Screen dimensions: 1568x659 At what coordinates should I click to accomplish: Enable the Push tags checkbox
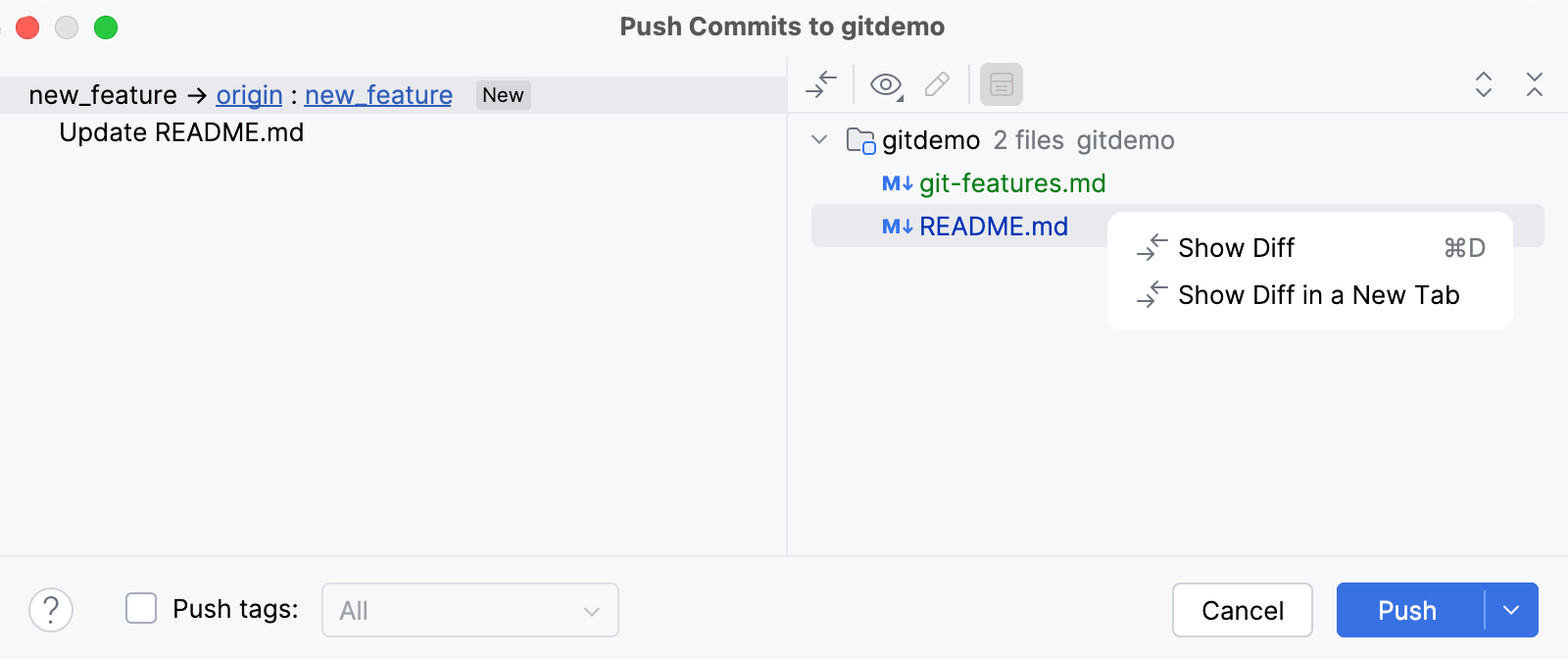tap(140, 608)
